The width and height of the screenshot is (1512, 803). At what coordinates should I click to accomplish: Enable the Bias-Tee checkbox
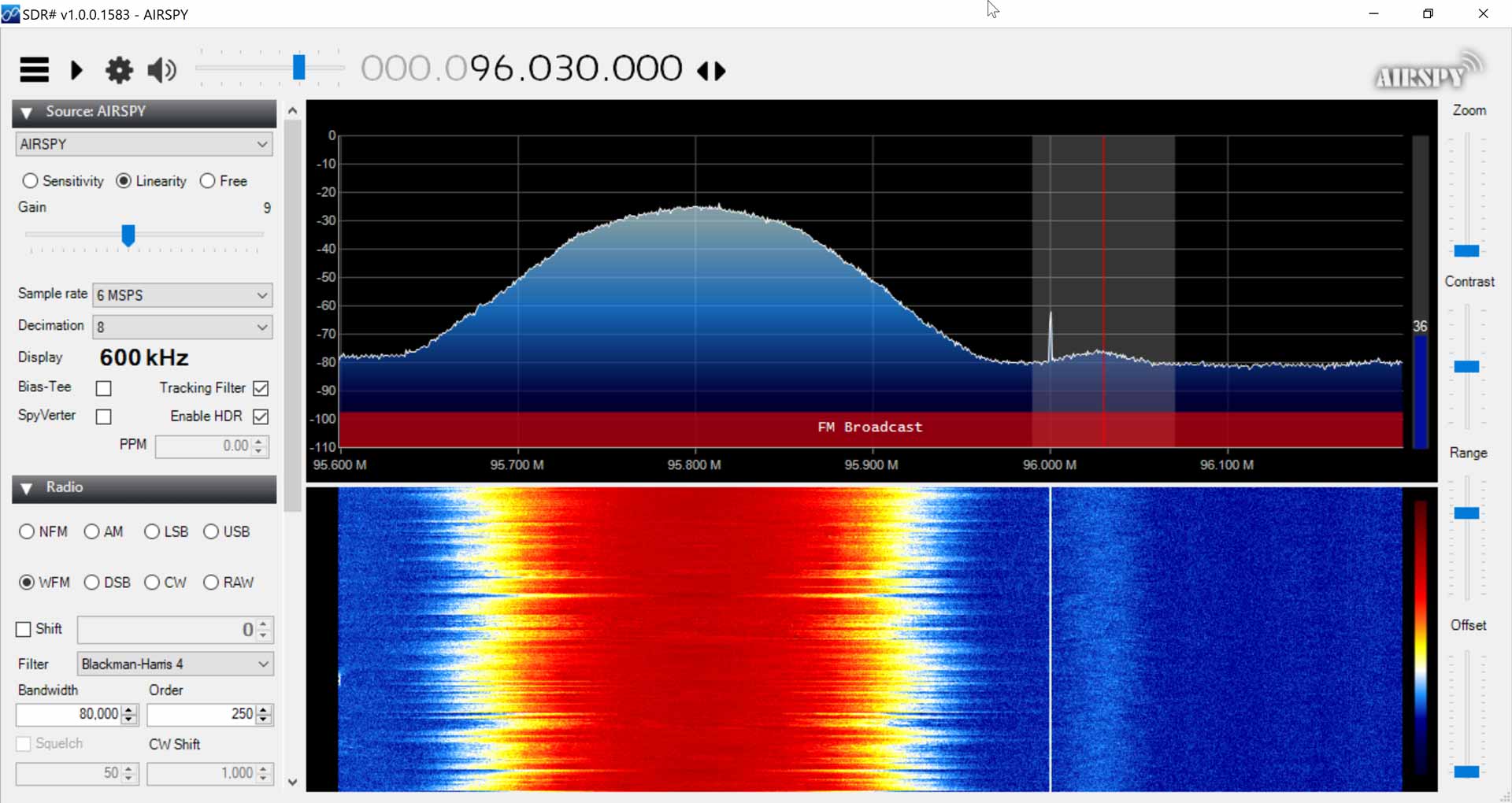(x=103, y=387)
